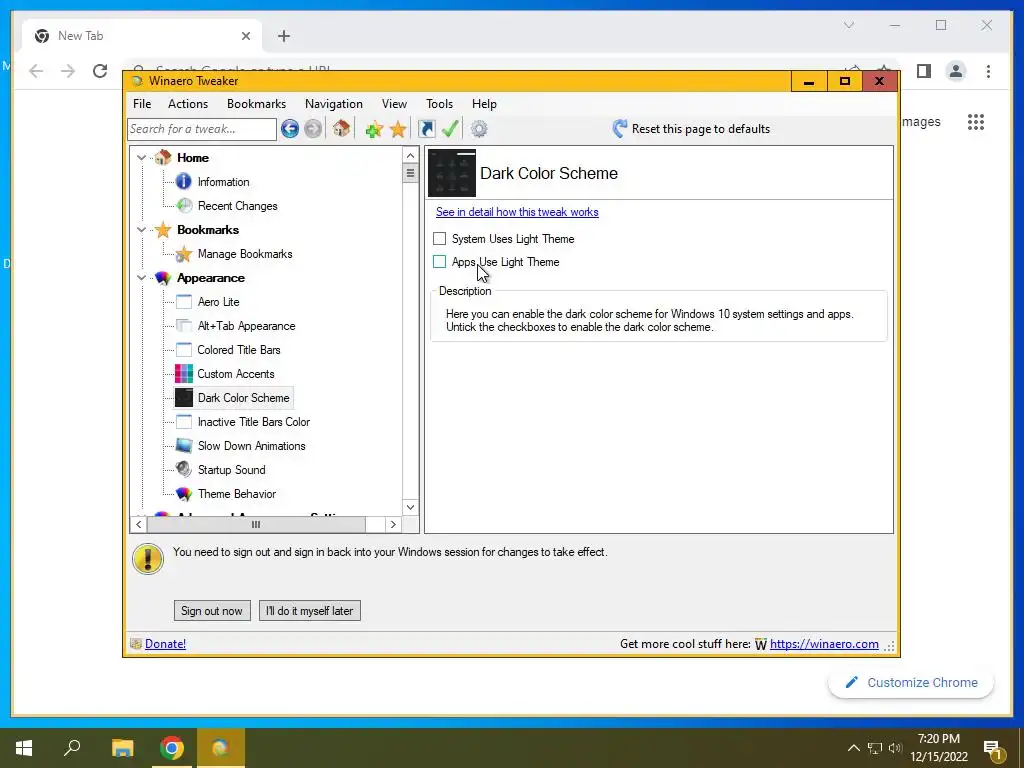The height and width of the screenshot is (768, 1024).
Task: Click the Recent Changes clock icon
Action: (x=184, y=206)
